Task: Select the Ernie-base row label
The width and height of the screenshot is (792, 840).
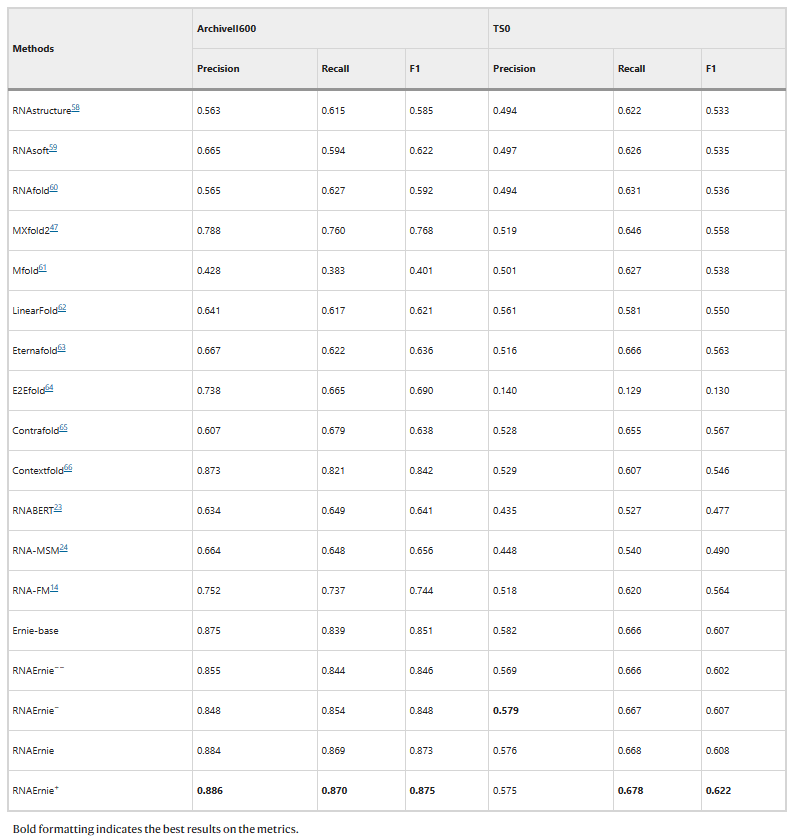Action: (35, 631)
